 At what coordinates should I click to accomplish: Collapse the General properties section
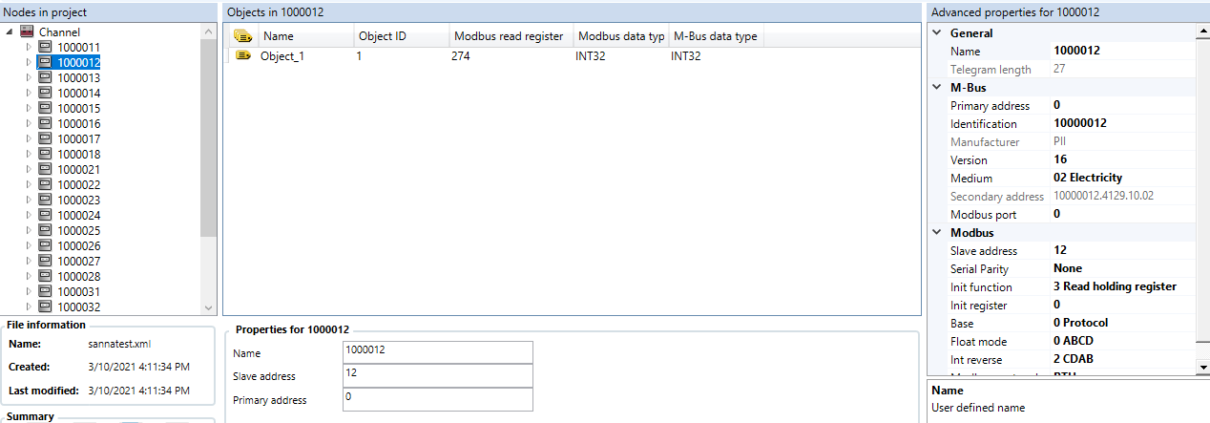[937, 33]
